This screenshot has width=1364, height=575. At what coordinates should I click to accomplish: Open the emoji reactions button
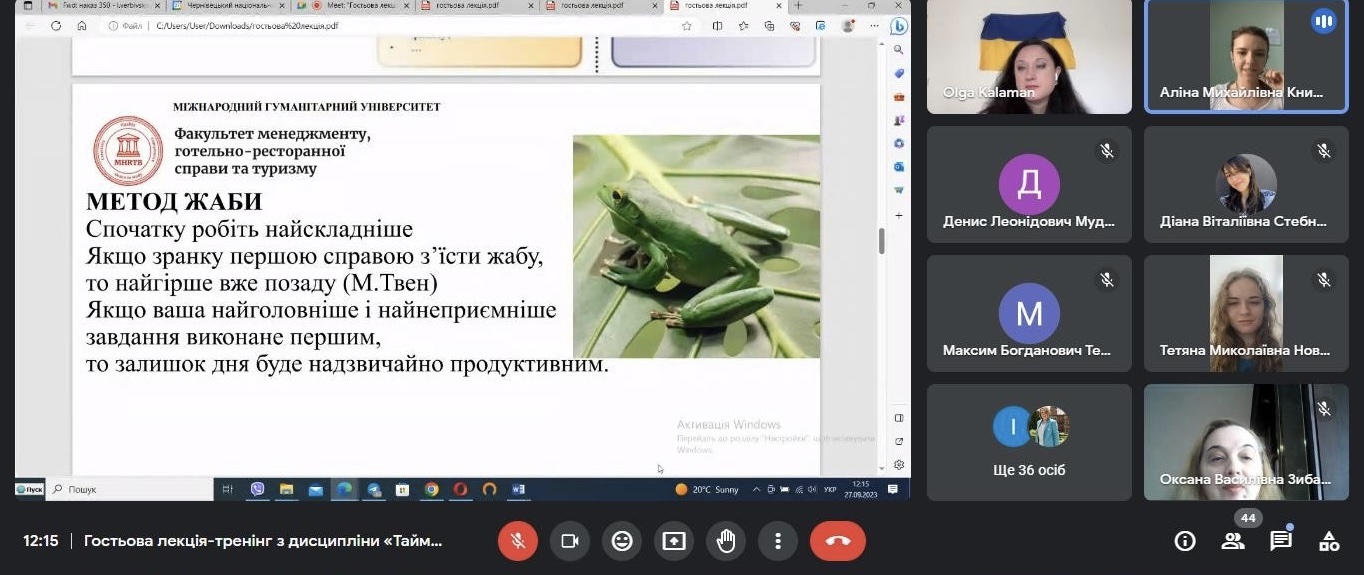point(622,541)
